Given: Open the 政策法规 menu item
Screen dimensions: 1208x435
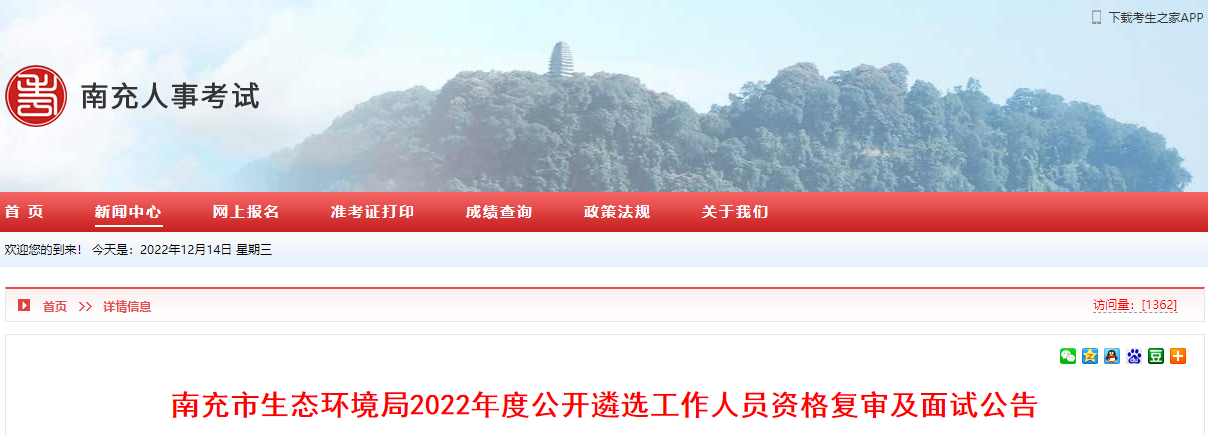Looking at the screenshot, I should coord(617,212).
